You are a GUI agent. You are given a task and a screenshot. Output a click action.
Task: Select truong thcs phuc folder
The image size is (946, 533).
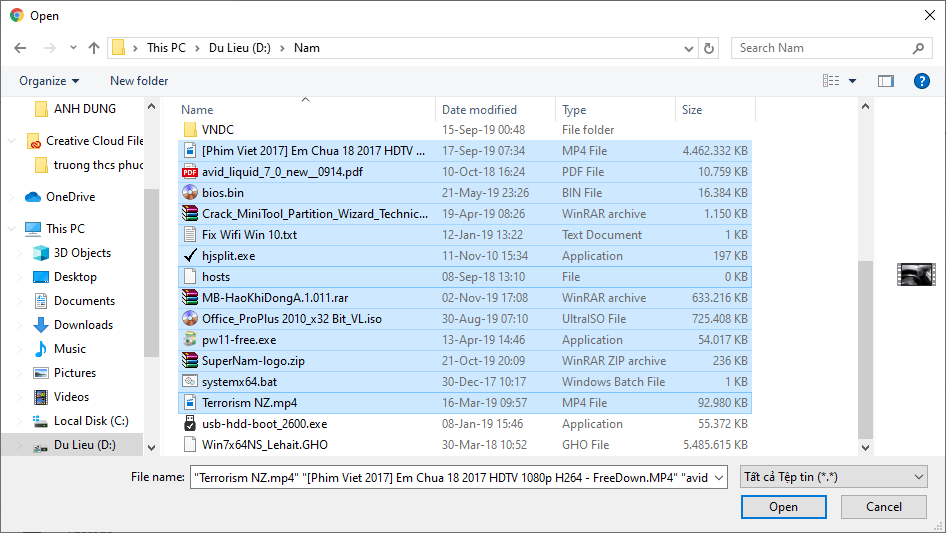pos(98,165)
